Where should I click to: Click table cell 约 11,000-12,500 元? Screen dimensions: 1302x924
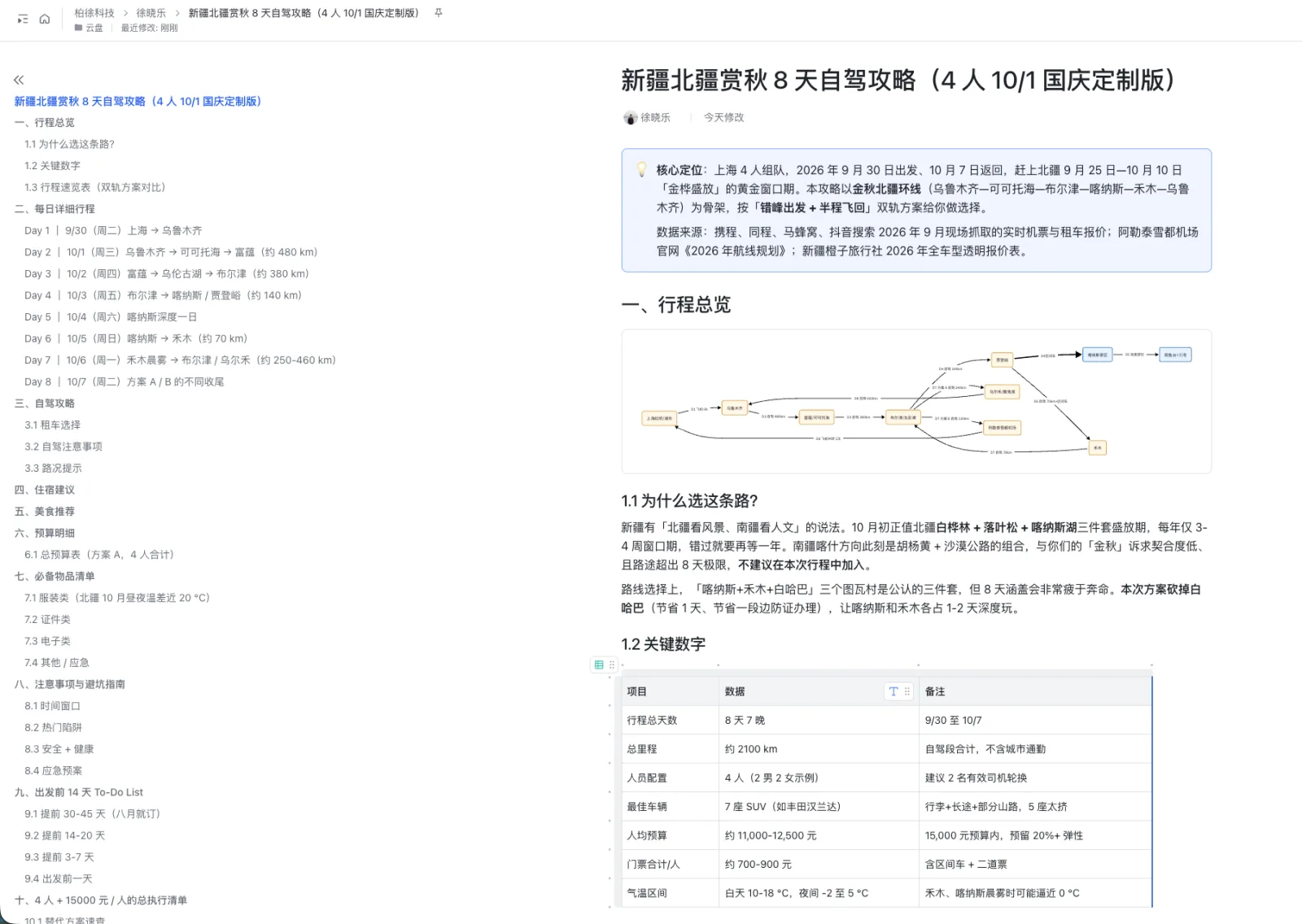pyautogui.click(x=819, y=835)
